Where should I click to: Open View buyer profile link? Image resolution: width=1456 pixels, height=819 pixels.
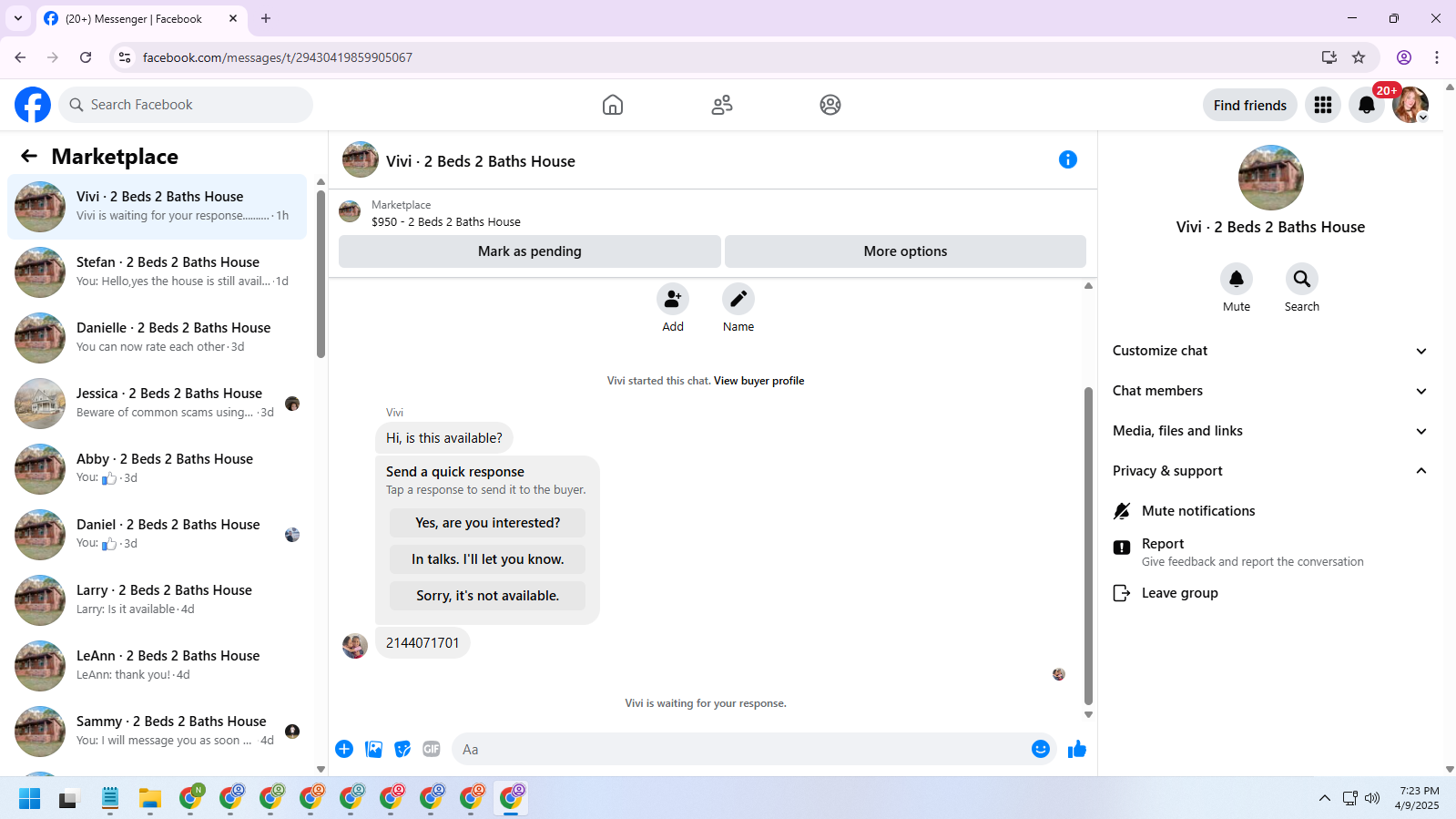[x=759, y=381]
